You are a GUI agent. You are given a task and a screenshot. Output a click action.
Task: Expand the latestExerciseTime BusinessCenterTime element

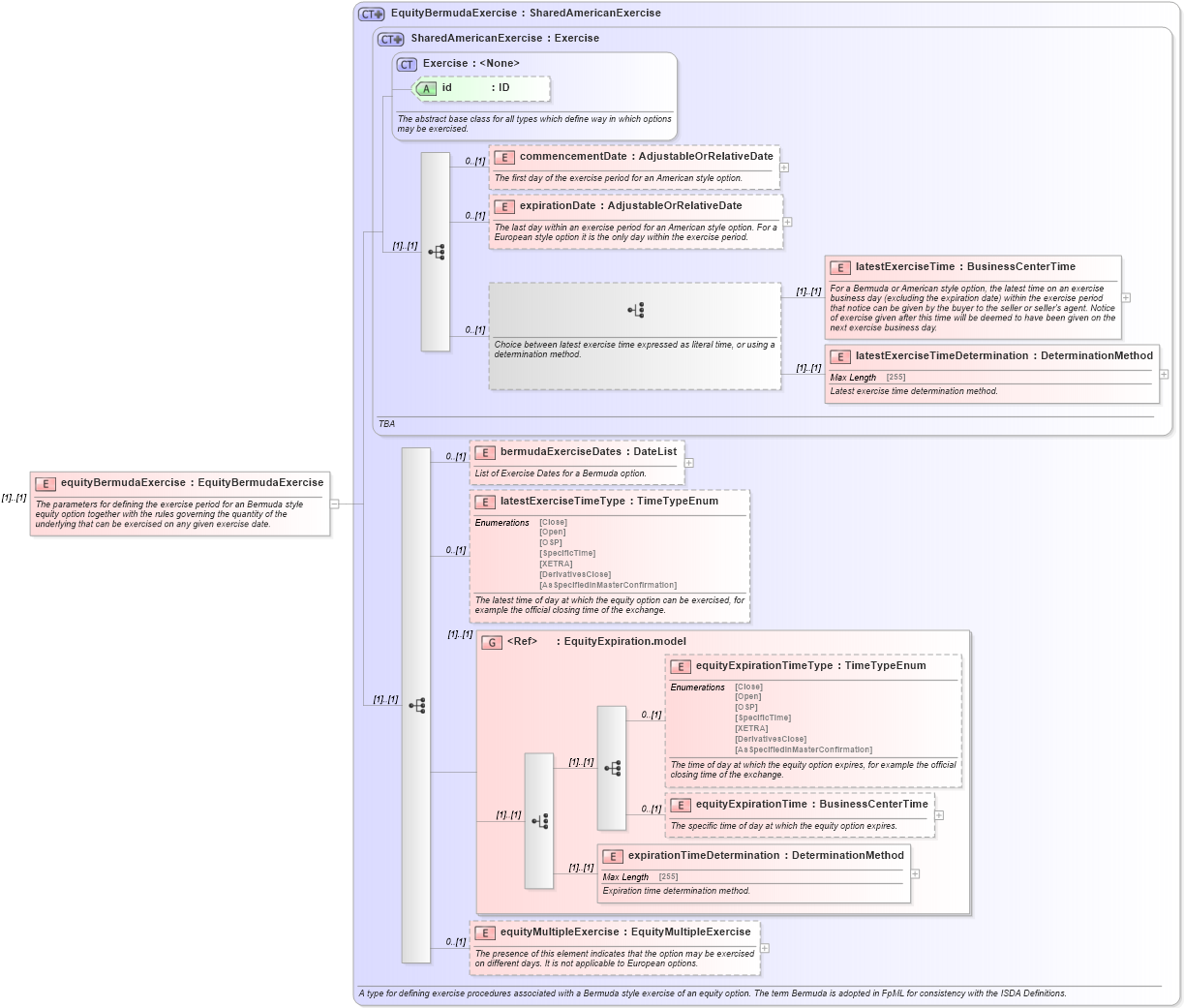coord(1124,296)
